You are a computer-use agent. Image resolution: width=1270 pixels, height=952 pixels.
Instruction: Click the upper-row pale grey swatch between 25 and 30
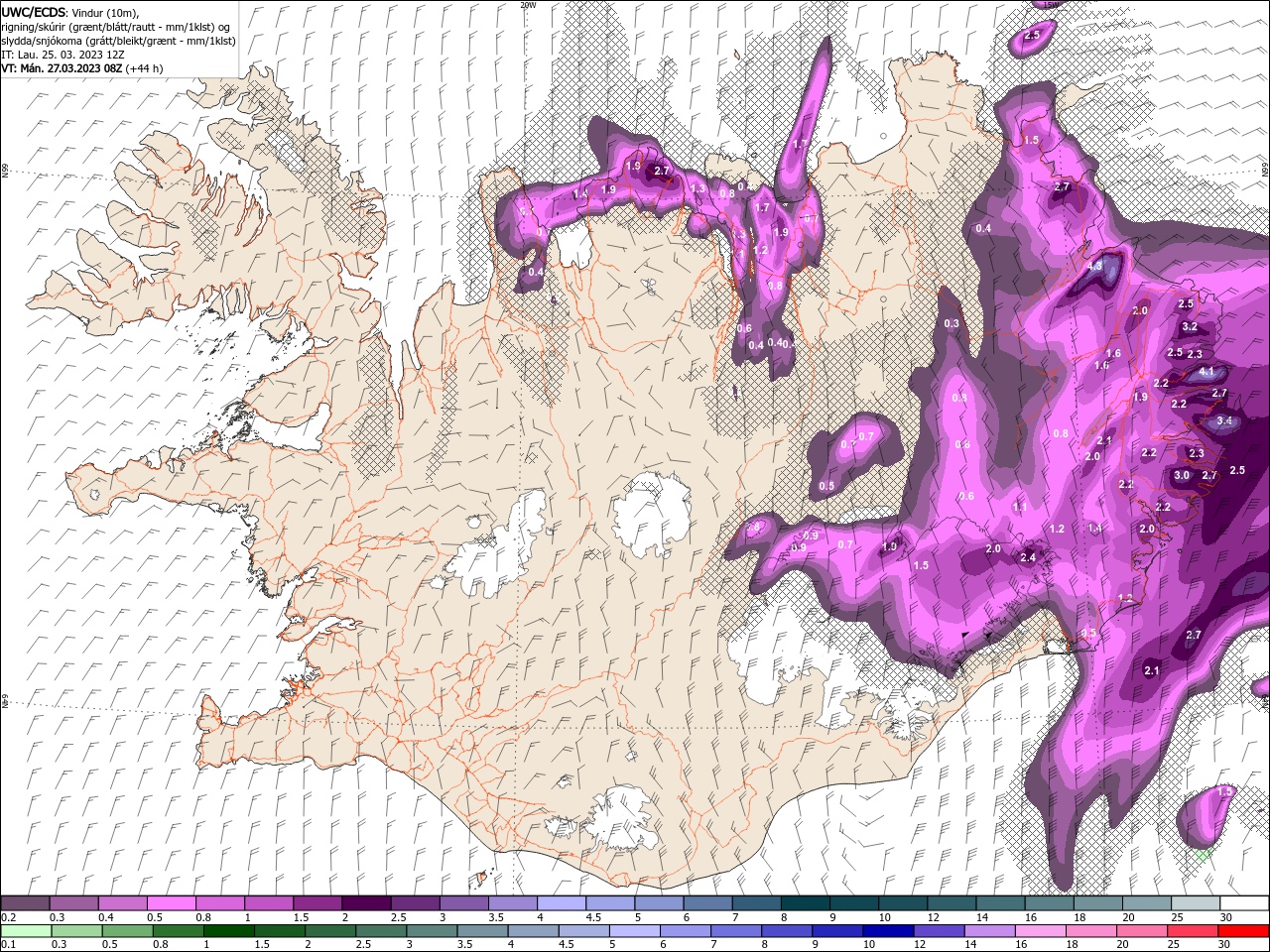point(1195,903)
